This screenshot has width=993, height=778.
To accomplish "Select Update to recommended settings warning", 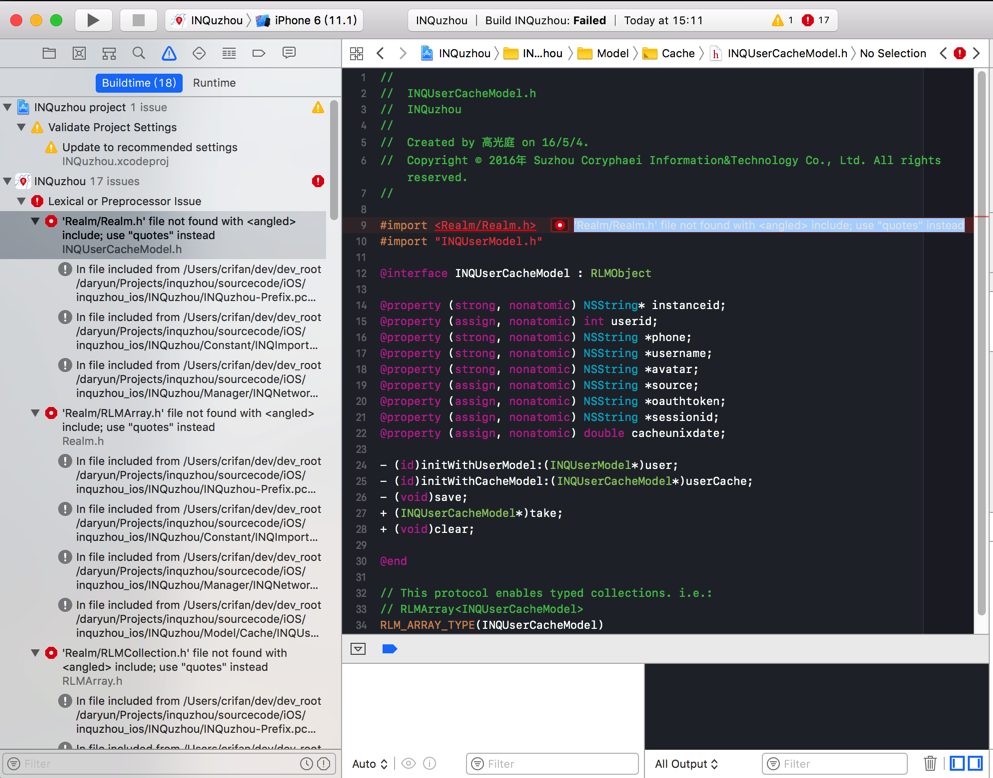I will tap(149, 154).
